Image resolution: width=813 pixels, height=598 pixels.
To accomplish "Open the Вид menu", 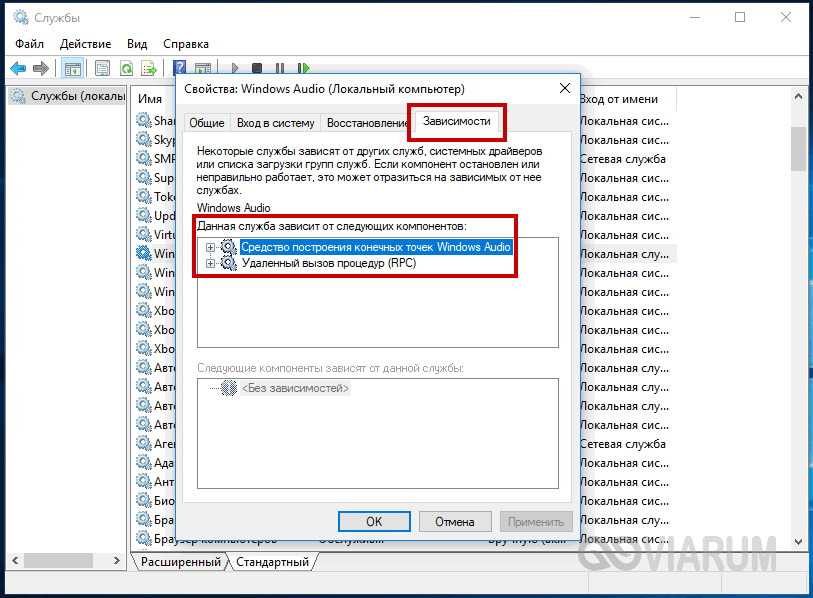I will pos(137,44).
